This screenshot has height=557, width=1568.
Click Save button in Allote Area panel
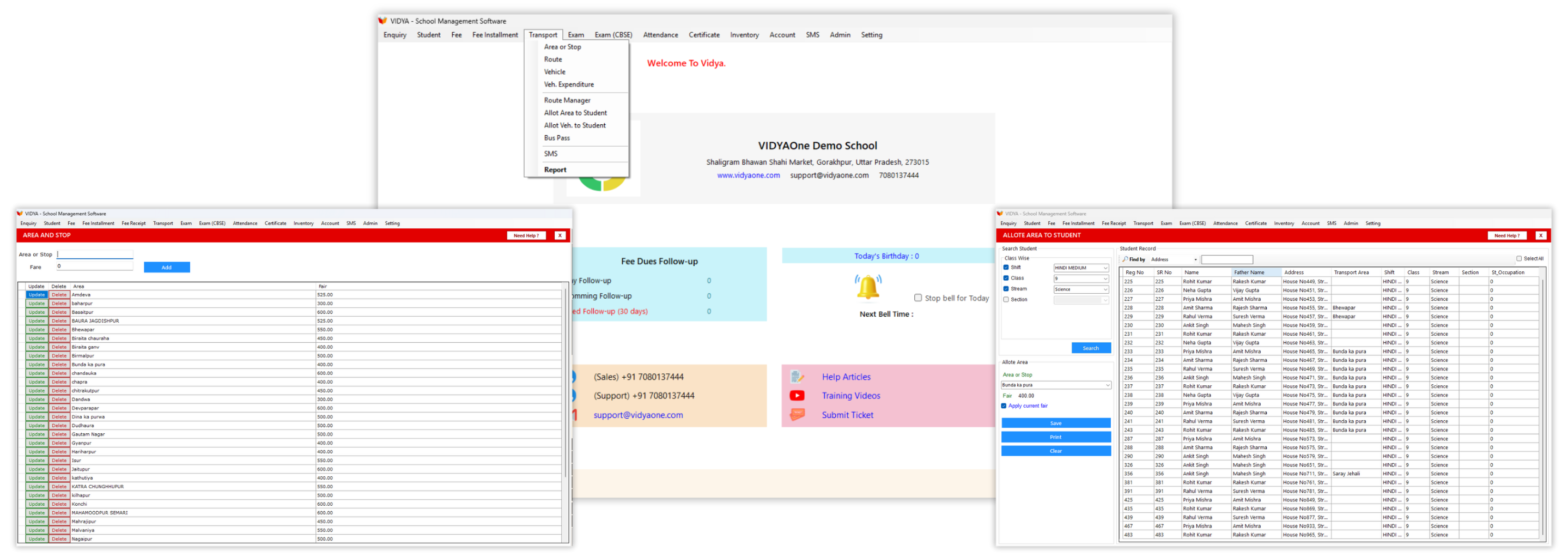tap(1056, 423)
